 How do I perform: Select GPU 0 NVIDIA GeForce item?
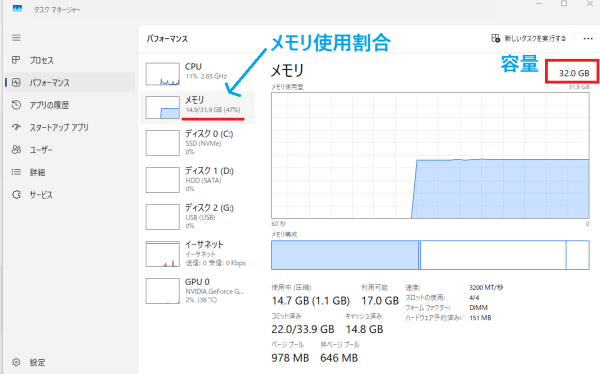click(x=197, y=291)
